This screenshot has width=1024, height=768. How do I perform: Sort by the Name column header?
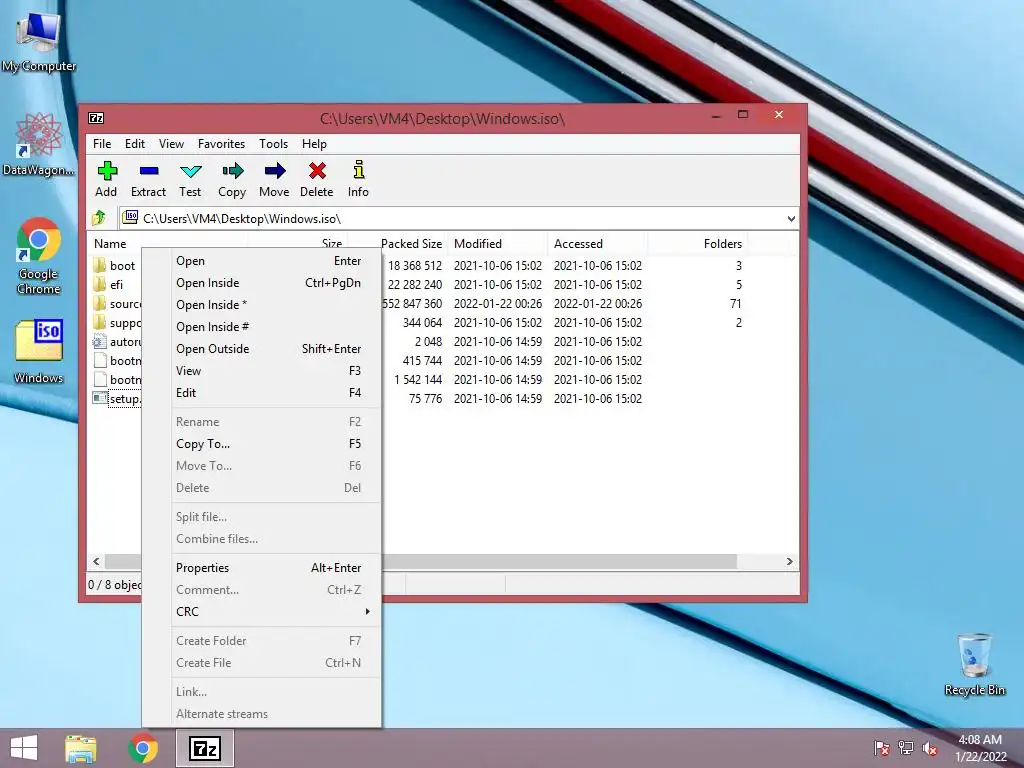coord(110,244)
